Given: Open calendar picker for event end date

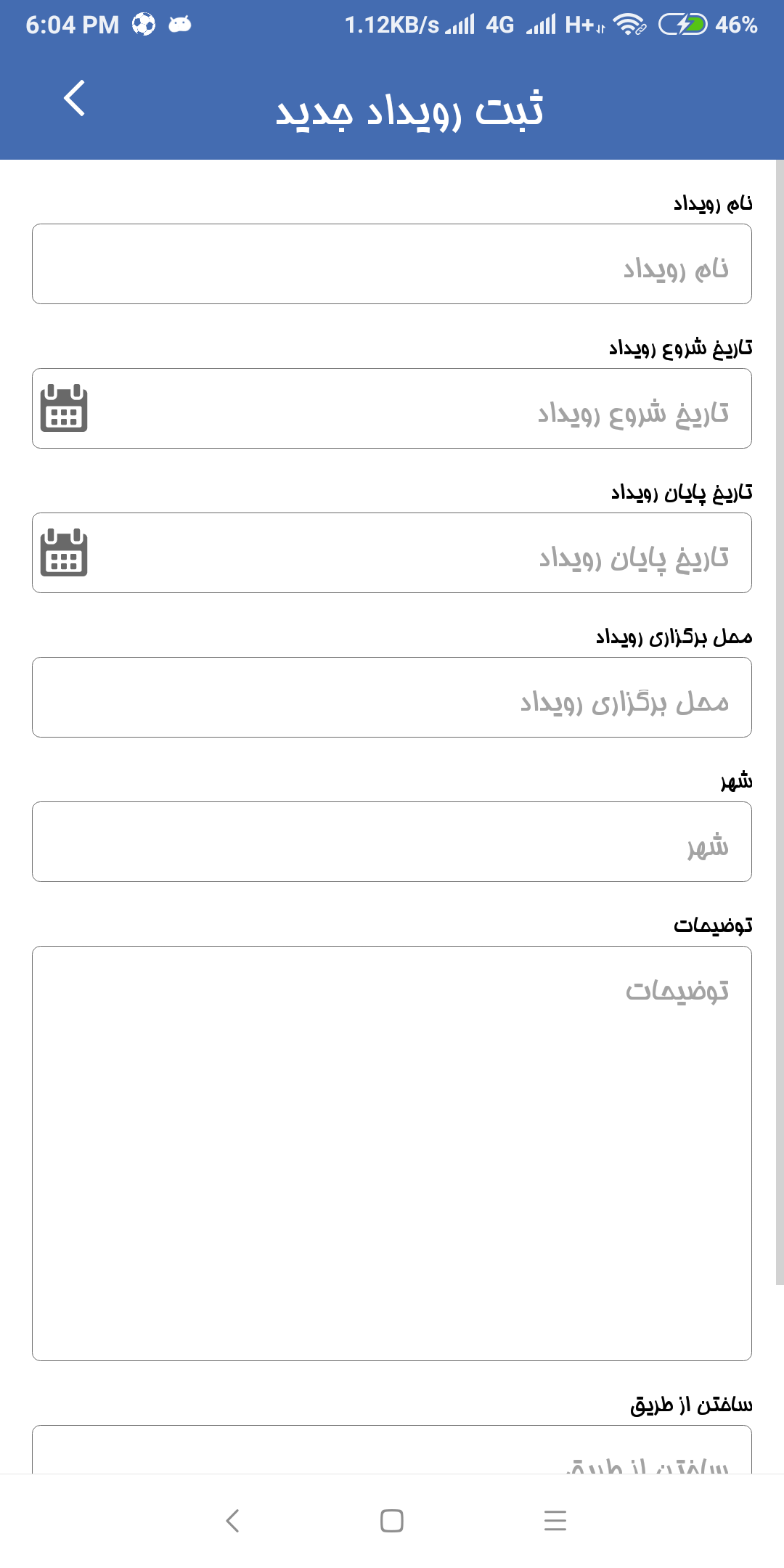Looking at the screenshot, I should point(64,552).
